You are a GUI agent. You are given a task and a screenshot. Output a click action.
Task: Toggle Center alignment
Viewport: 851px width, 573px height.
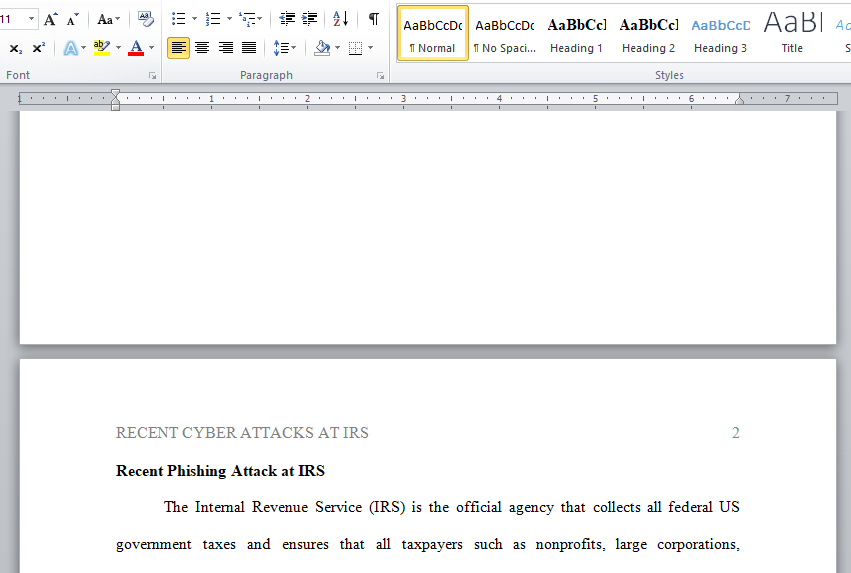(x=202, y=48)
